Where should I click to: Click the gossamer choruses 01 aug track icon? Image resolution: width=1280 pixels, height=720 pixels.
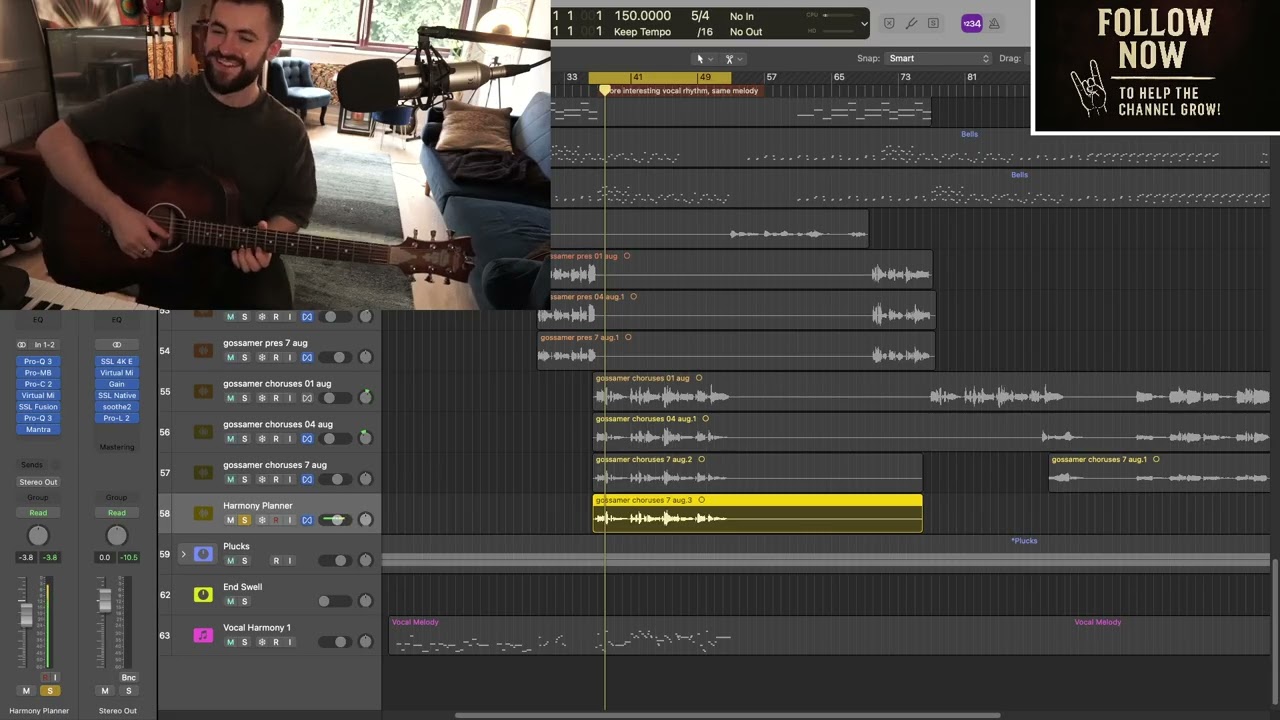tap(203, 391)
